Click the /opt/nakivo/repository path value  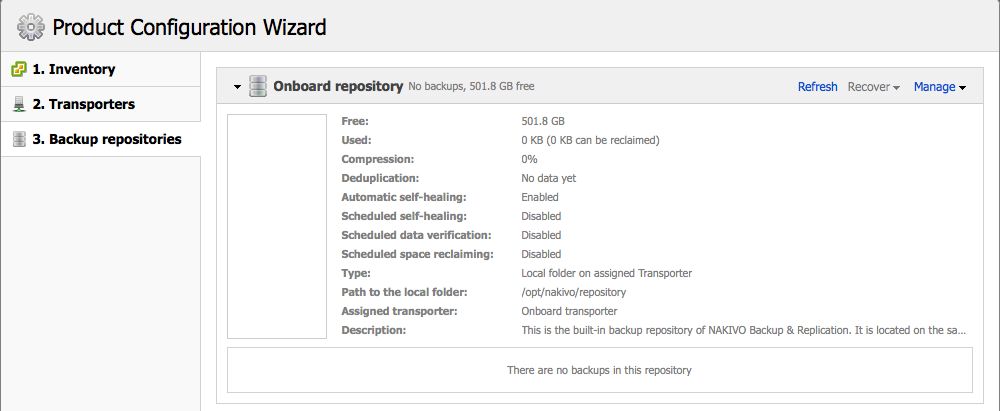pos(573,292)
